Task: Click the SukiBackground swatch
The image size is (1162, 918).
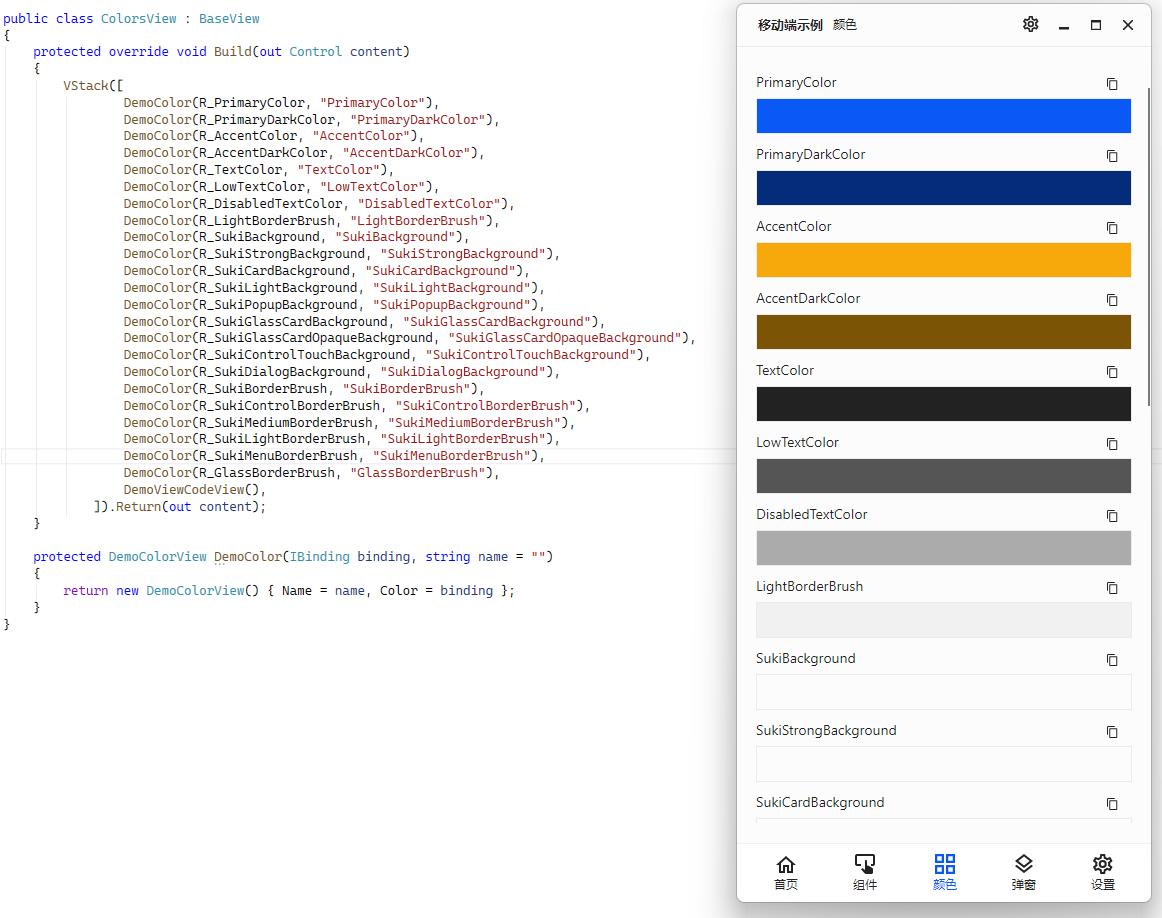Action: 943,692
